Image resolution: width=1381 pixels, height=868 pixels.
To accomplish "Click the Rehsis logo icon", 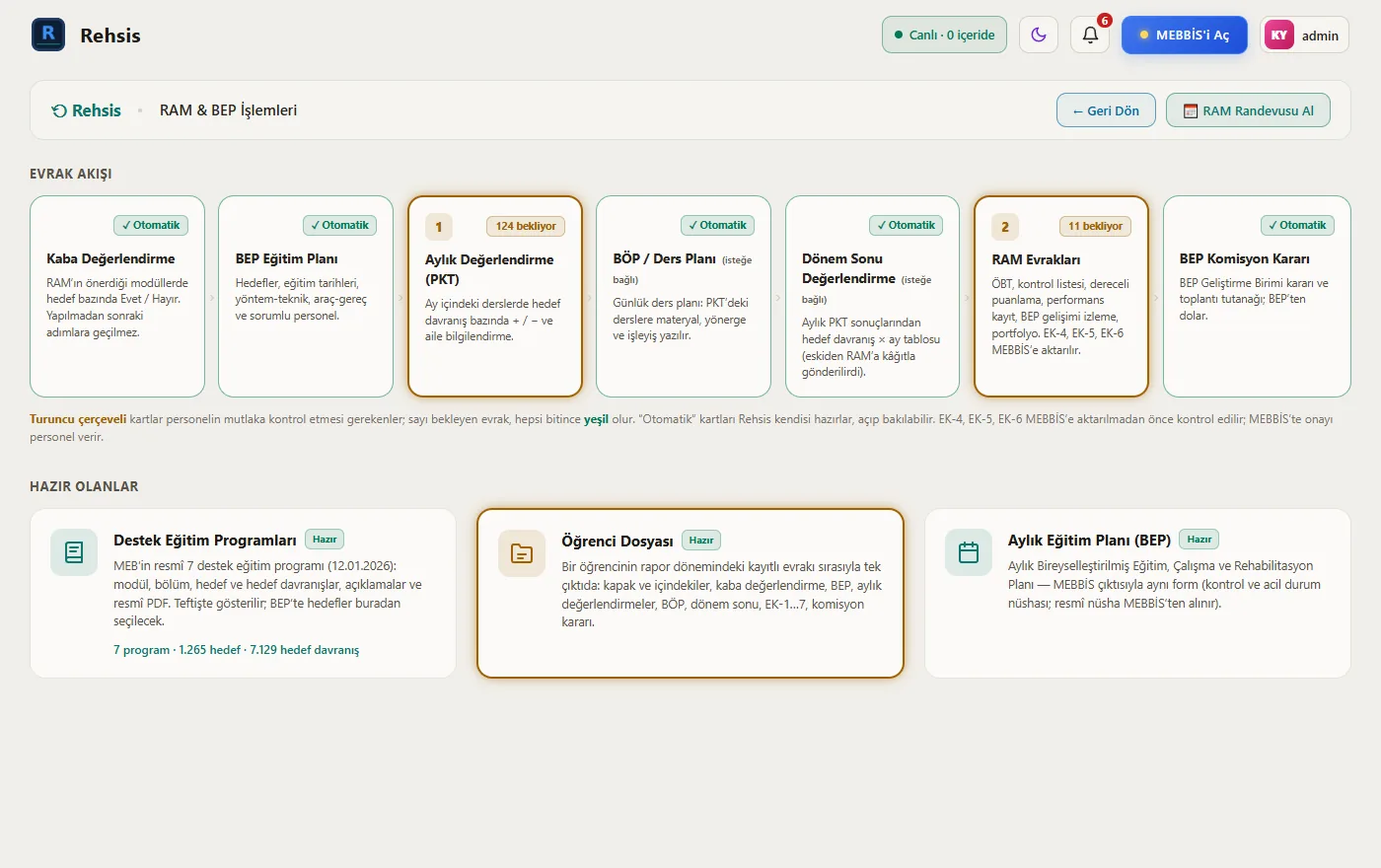I will (48, 35).
